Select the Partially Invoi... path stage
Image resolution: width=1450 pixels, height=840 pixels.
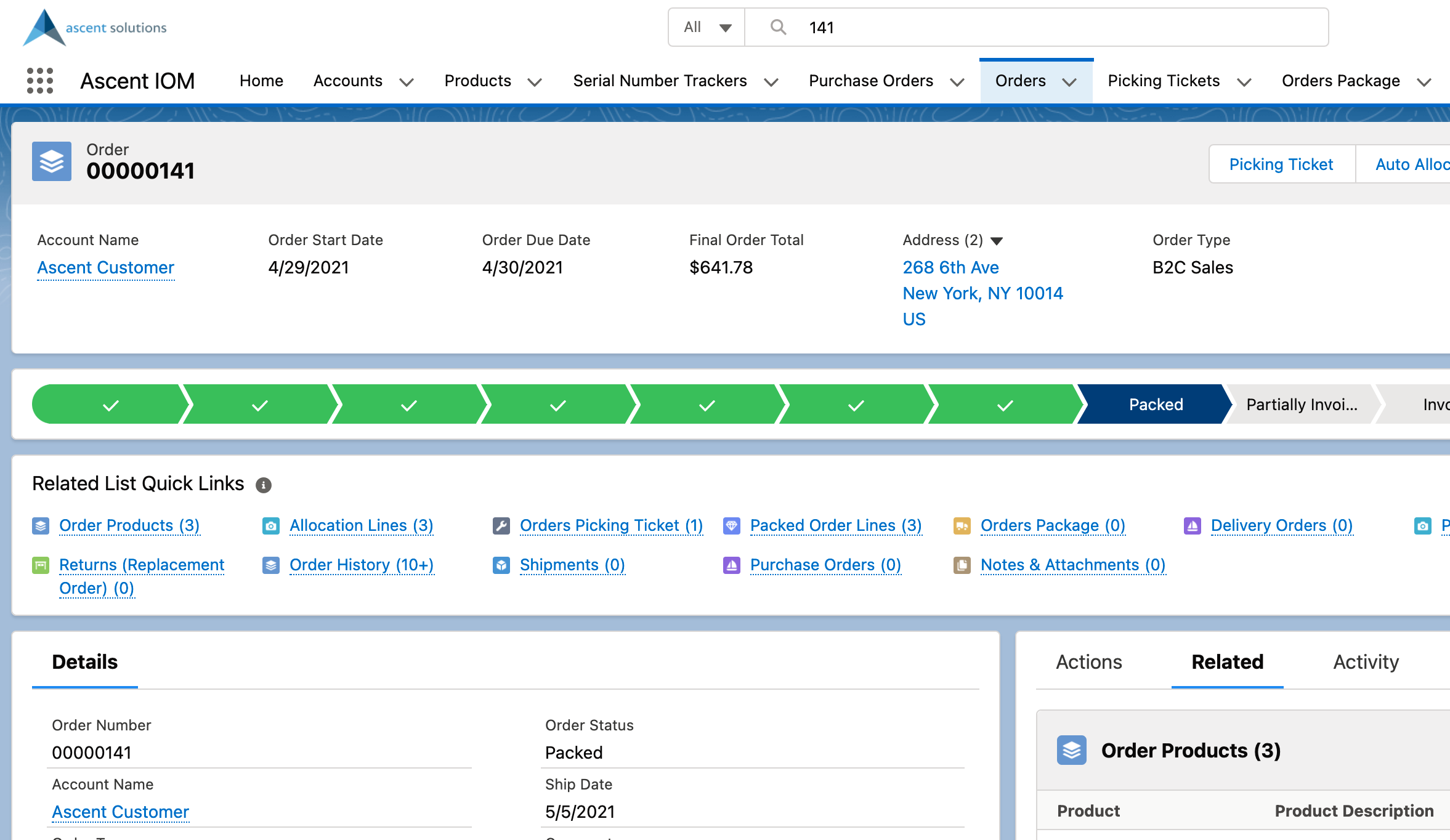click(x=1302, y=405)
